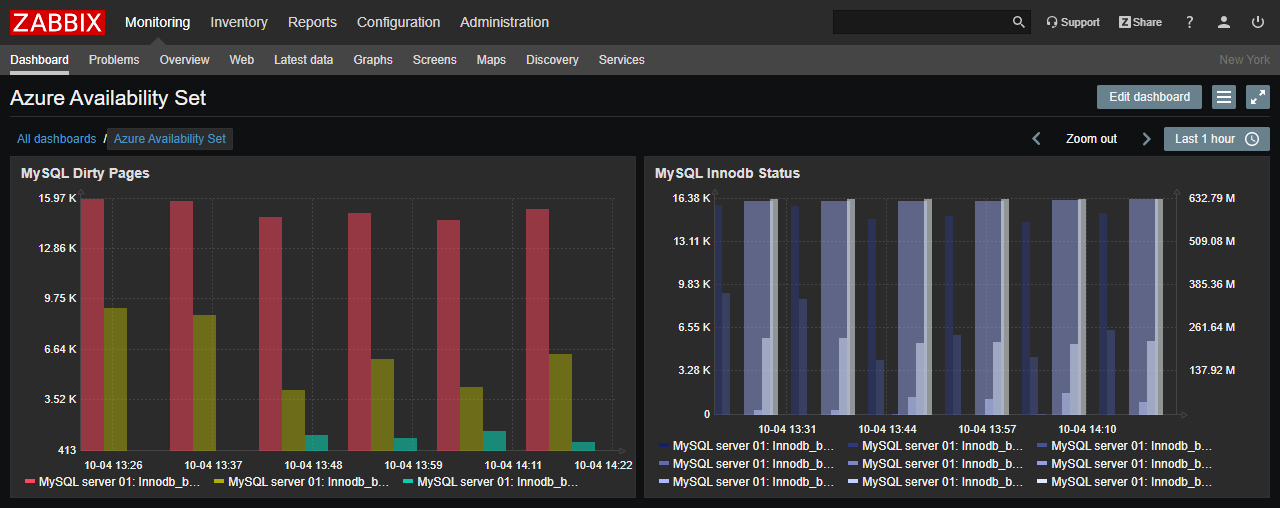The height and width of the screenshot is (508, 1280).
Task: Switch to the Latest data tab
Action: [x=304, y=60]
